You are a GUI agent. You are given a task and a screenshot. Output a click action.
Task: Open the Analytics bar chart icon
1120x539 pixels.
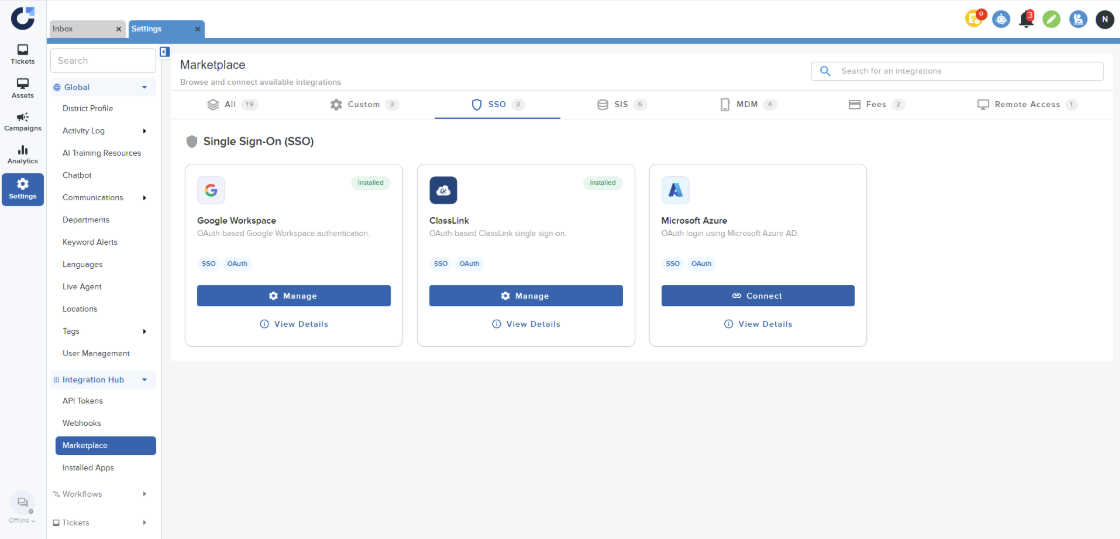pos(22,154)
